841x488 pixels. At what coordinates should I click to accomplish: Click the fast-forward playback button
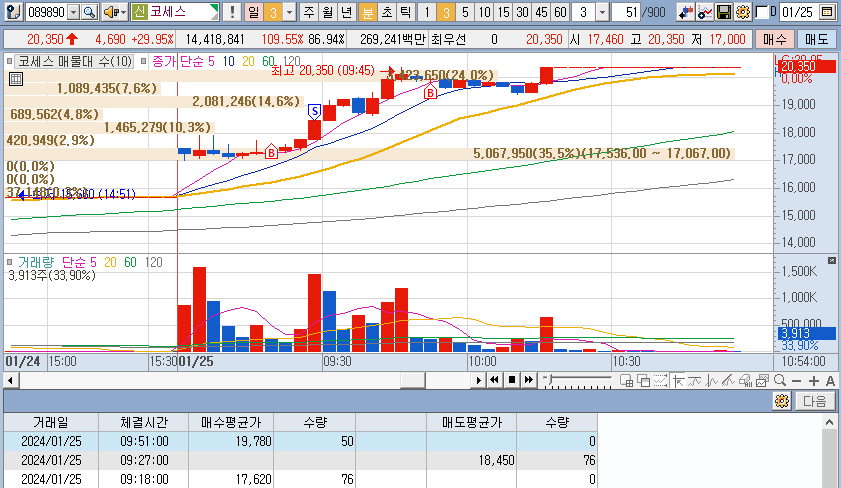pyautogui.click(x=529, y=380)
